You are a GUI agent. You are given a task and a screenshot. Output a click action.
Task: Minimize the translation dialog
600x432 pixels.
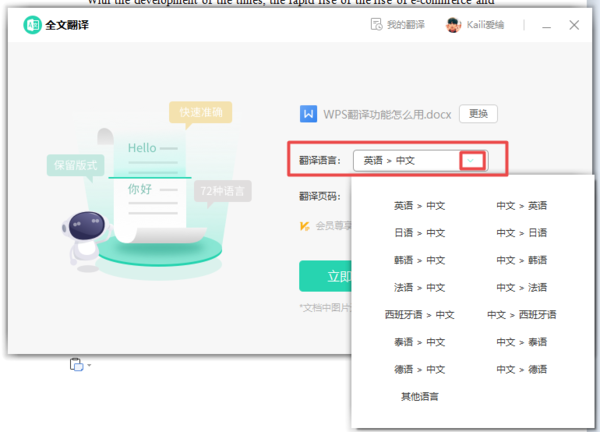(x=544, y=25)
